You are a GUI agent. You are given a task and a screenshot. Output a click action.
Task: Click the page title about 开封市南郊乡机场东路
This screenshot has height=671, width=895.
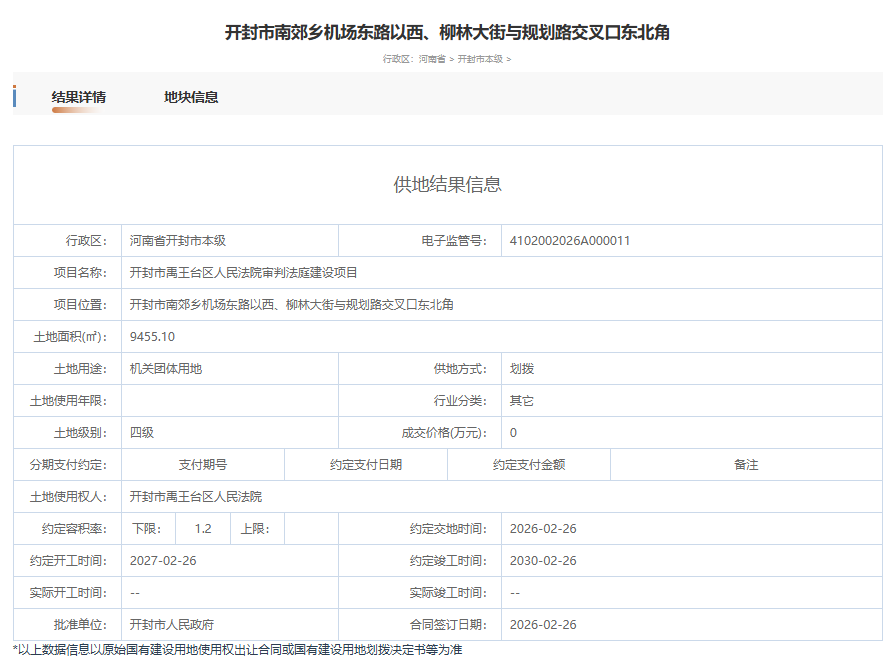tap(447, 32)
